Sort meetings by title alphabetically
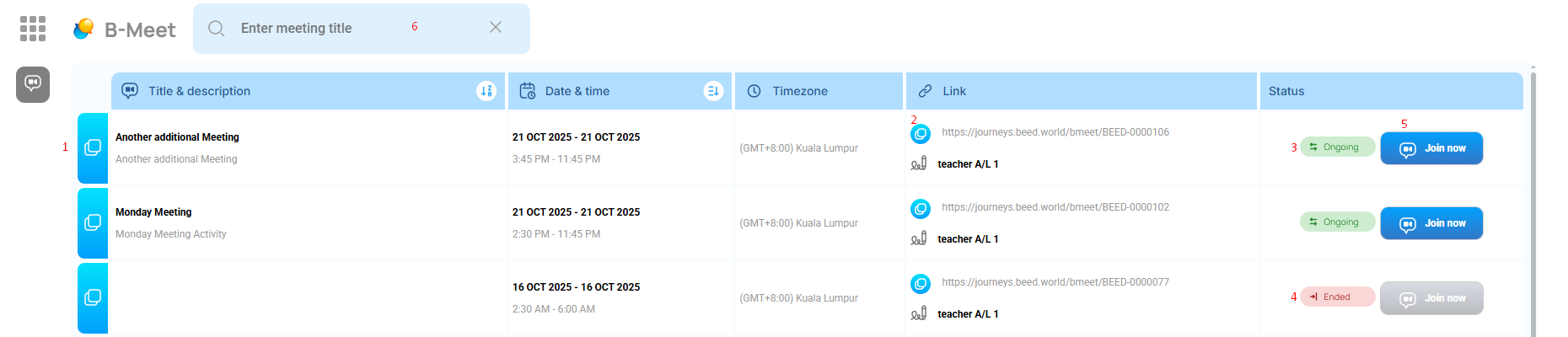The image size is (1568, 337). coord(486,91)
